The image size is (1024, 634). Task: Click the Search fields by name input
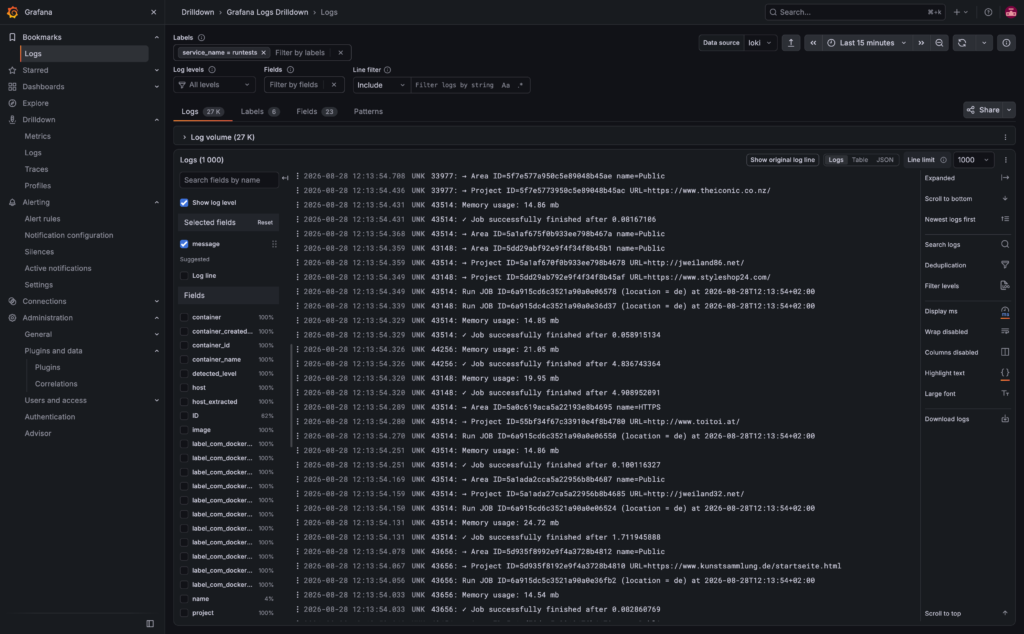tap(228, 180)
